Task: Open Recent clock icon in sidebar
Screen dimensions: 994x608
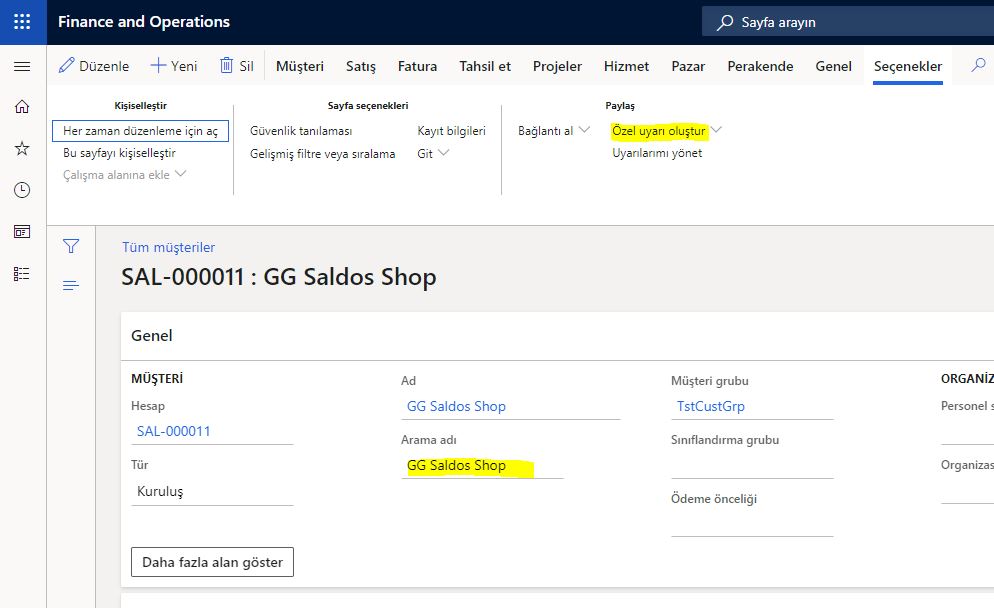Action: click(x=22, y=190)
